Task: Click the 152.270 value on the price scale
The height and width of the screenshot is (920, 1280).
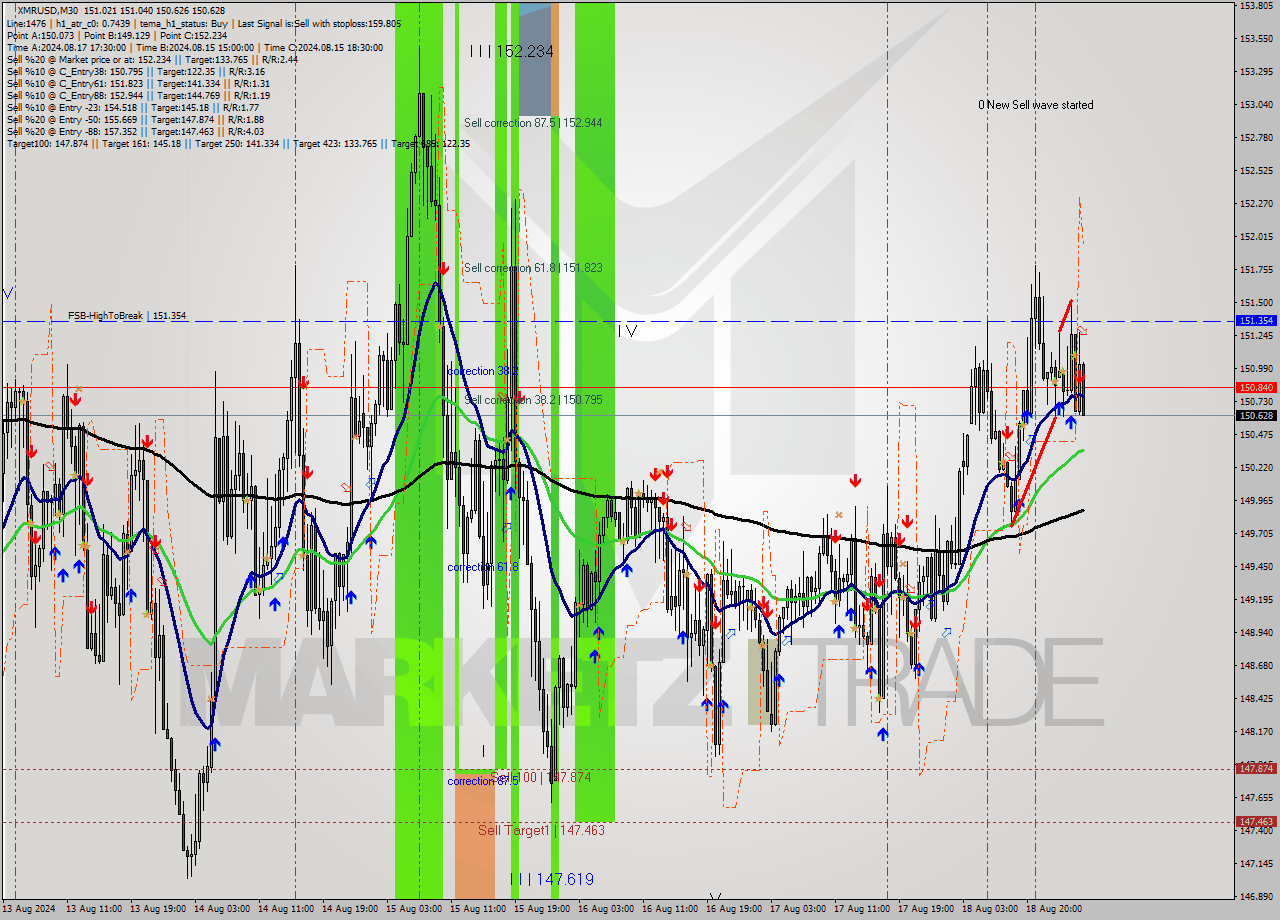Action: pyautogui.click(x=1256, y=203)
